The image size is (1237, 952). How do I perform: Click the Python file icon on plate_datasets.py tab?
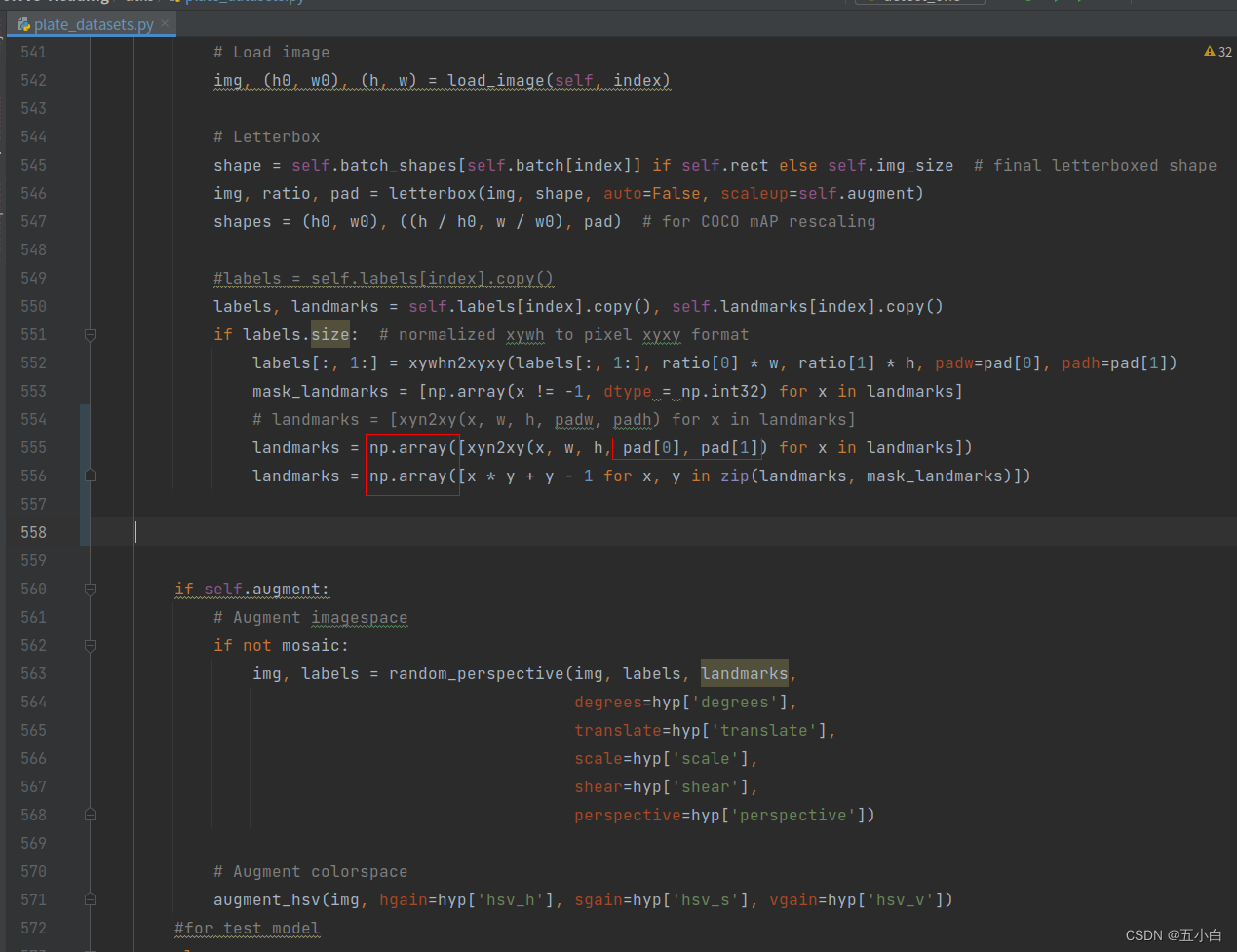[23, 24]
